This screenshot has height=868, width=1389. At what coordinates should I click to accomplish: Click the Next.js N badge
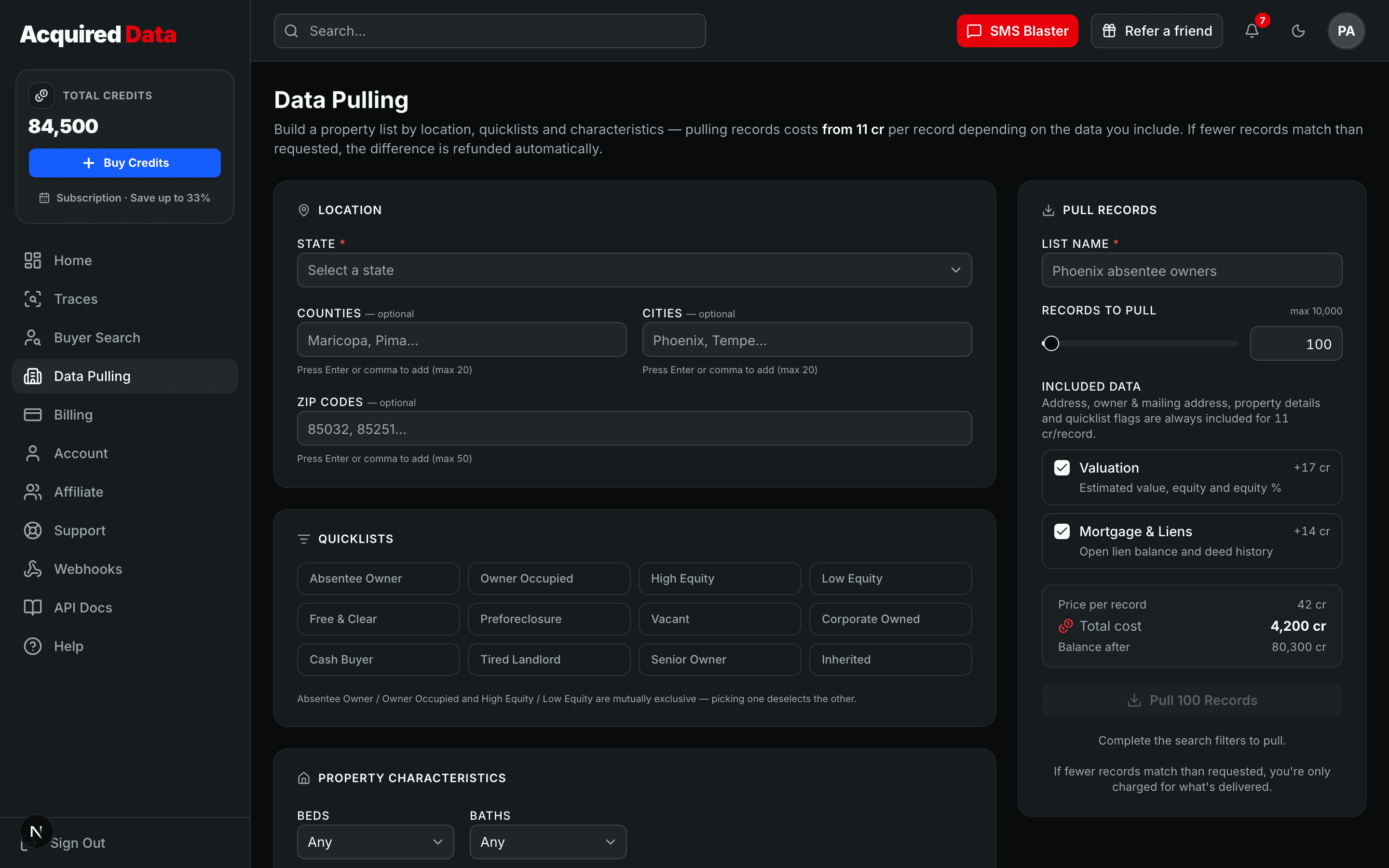coord(36,831)
